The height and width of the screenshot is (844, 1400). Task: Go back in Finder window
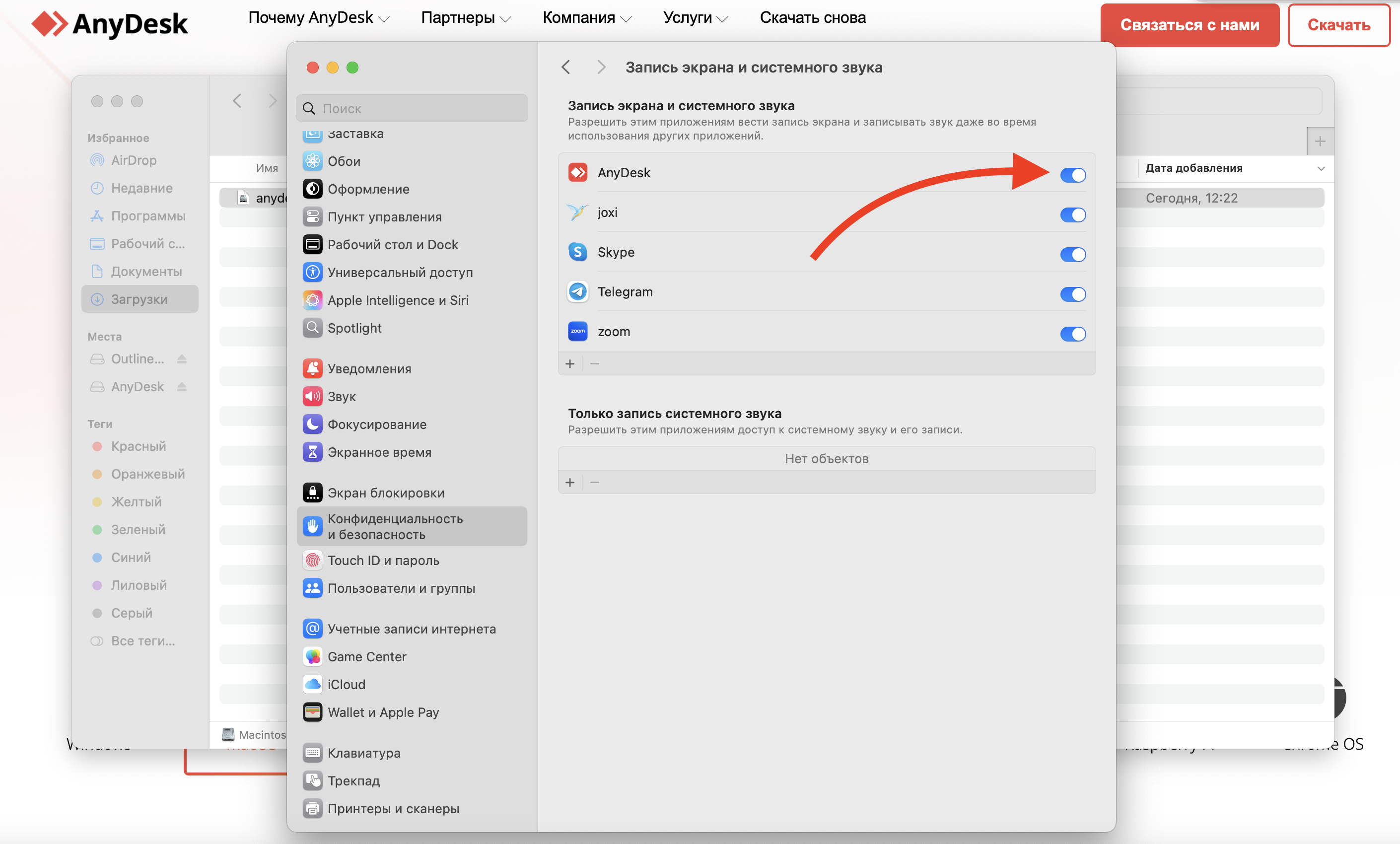tap(237, 101)
